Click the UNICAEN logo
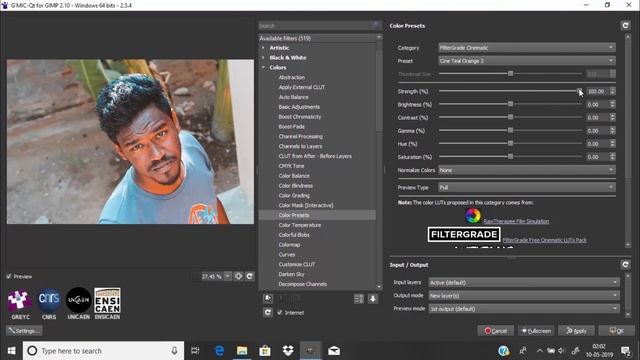Image resolution: width=640 pixels, height=360 pixels. tap(78, 300)
